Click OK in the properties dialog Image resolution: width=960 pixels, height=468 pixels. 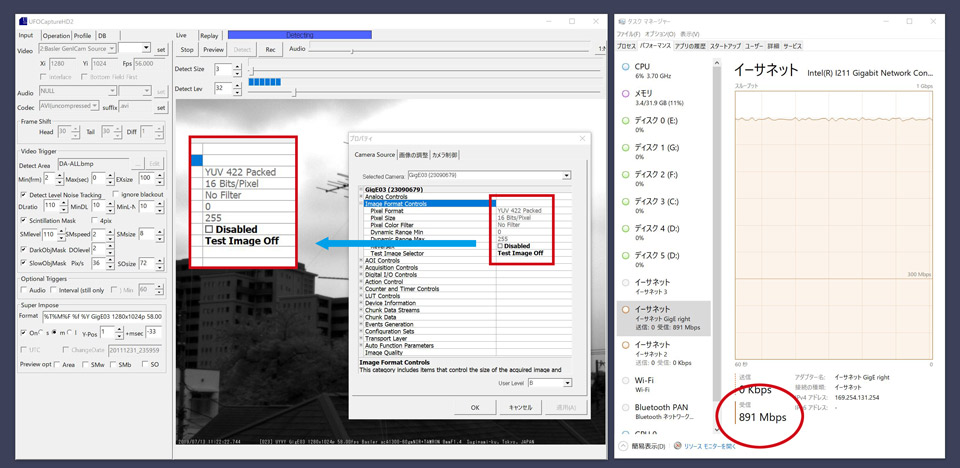[x=475, y=407]
